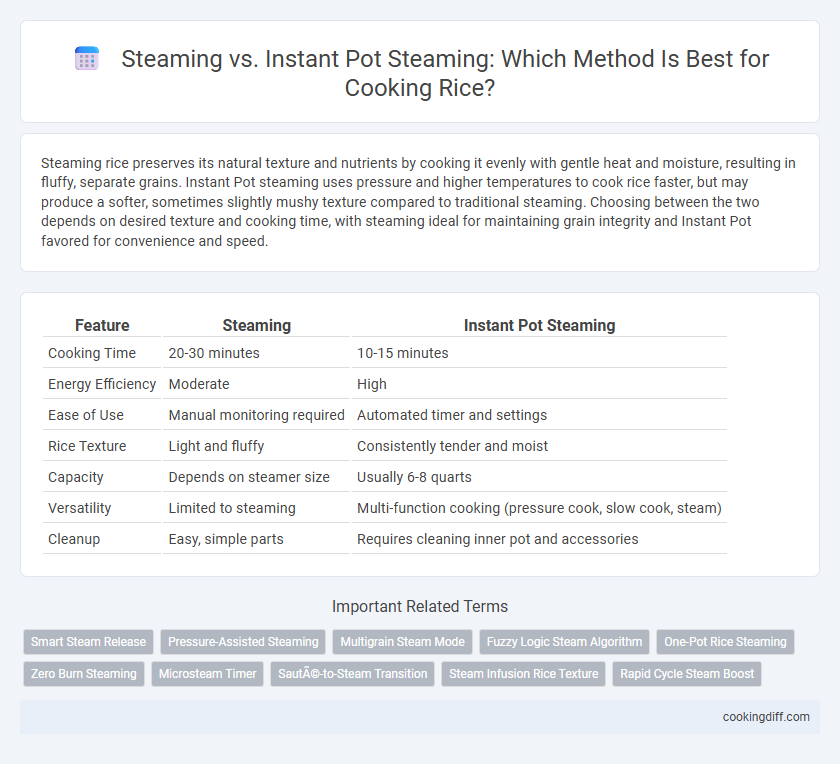840x764 pixels.
Task: Click the Feature column header
Action: click(x=102, y=325)
